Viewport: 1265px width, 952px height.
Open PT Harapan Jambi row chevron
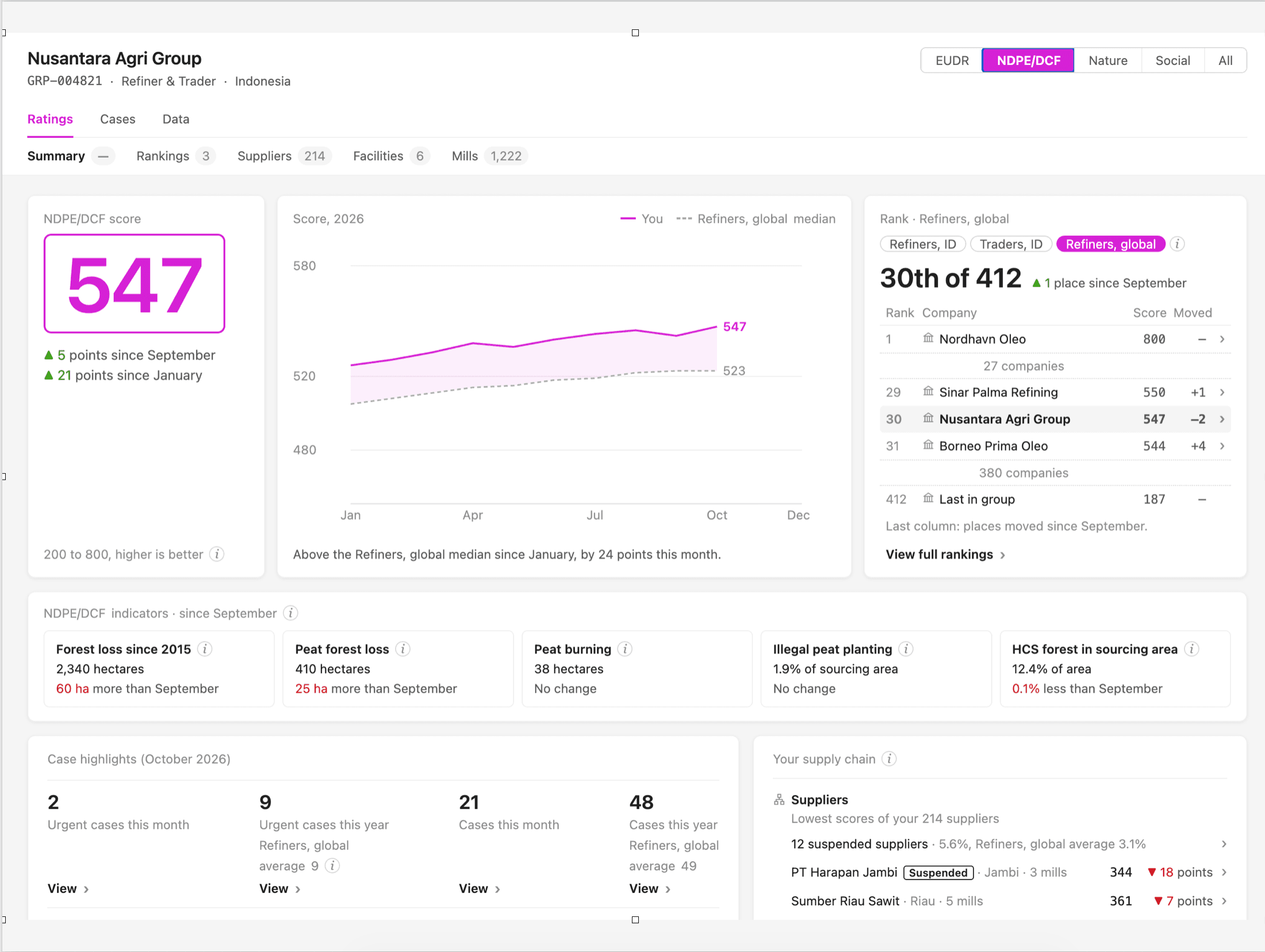[1224, 872]
